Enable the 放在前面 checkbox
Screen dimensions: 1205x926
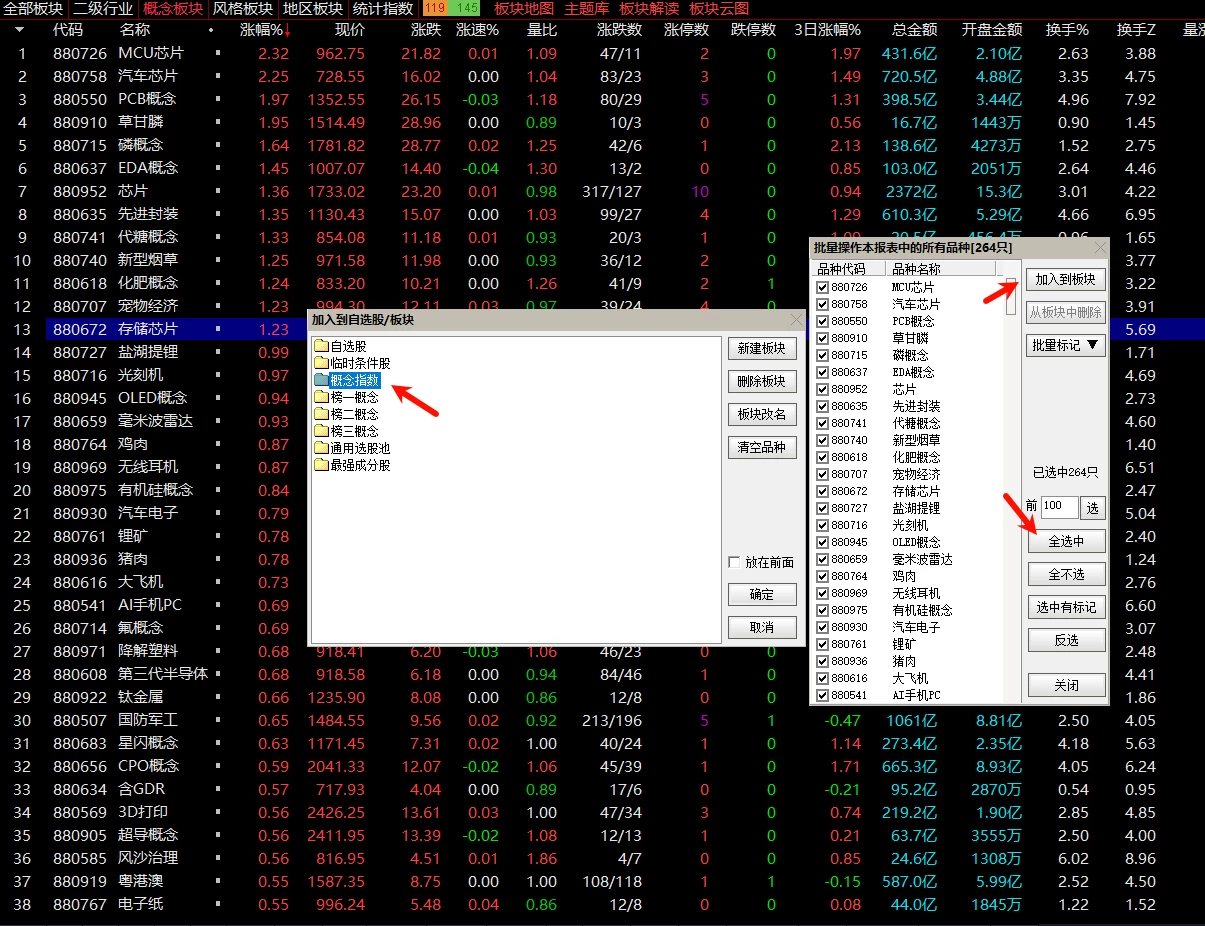click(x=735, y=562)
